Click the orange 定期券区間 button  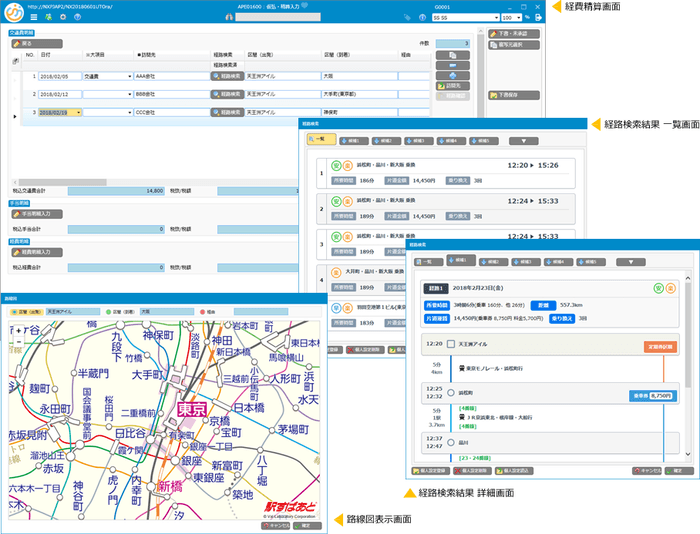pos(662,346)
